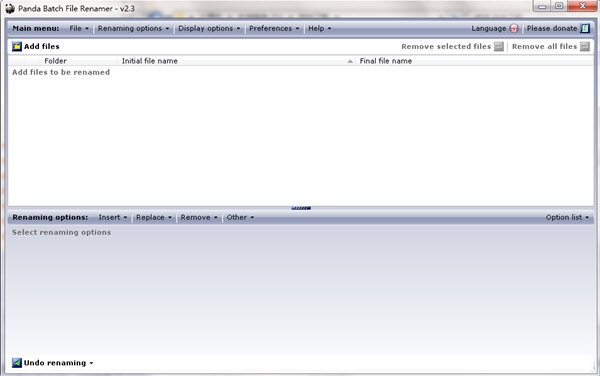Click the Undo renaming green arrow icon
This screenshot has height=376, width=600.
pyautogui.click(x=17, y=363)
